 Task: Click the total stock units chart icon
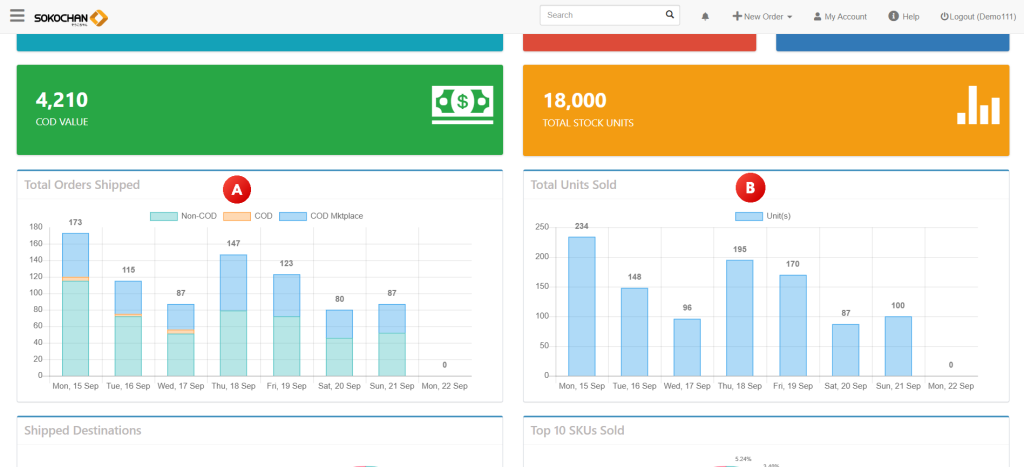(x=977, y=105)
